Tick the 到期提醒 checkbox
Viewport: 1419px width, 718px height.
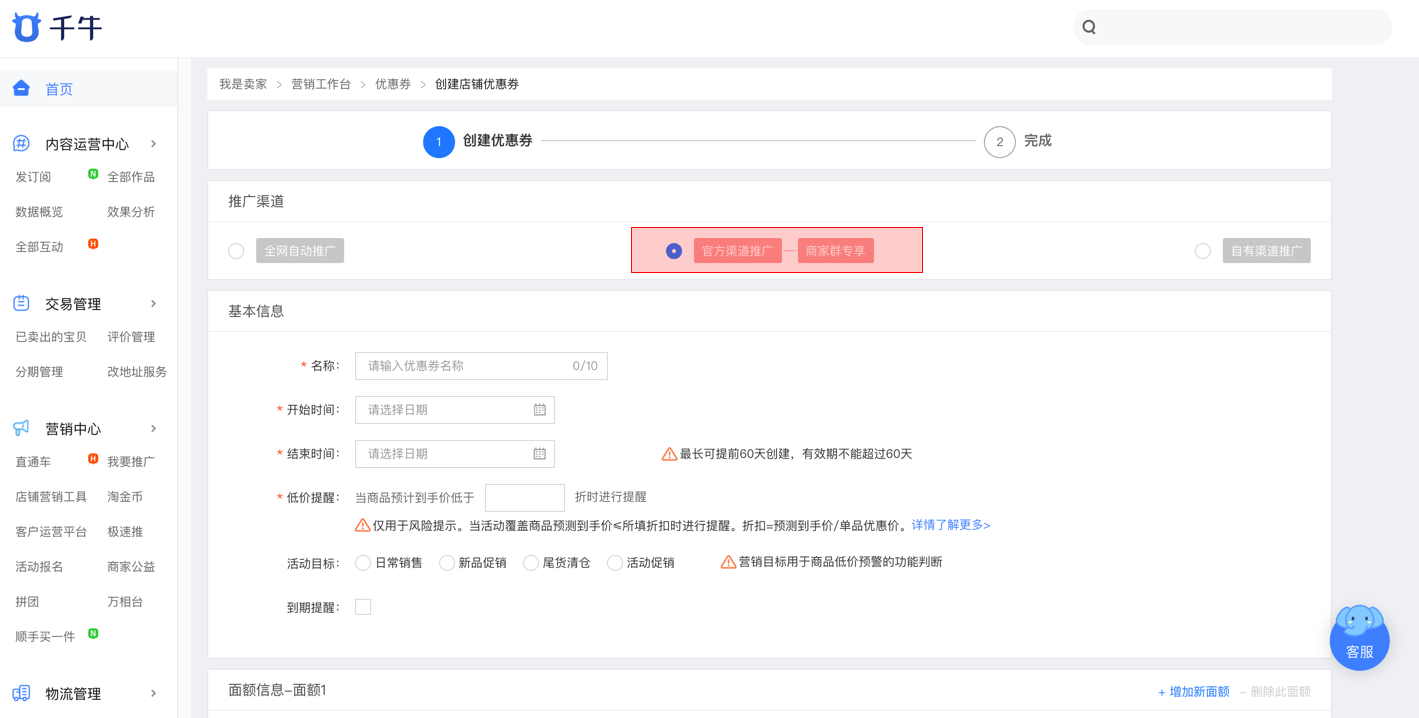pyautogui.click(x=363, y=607)
